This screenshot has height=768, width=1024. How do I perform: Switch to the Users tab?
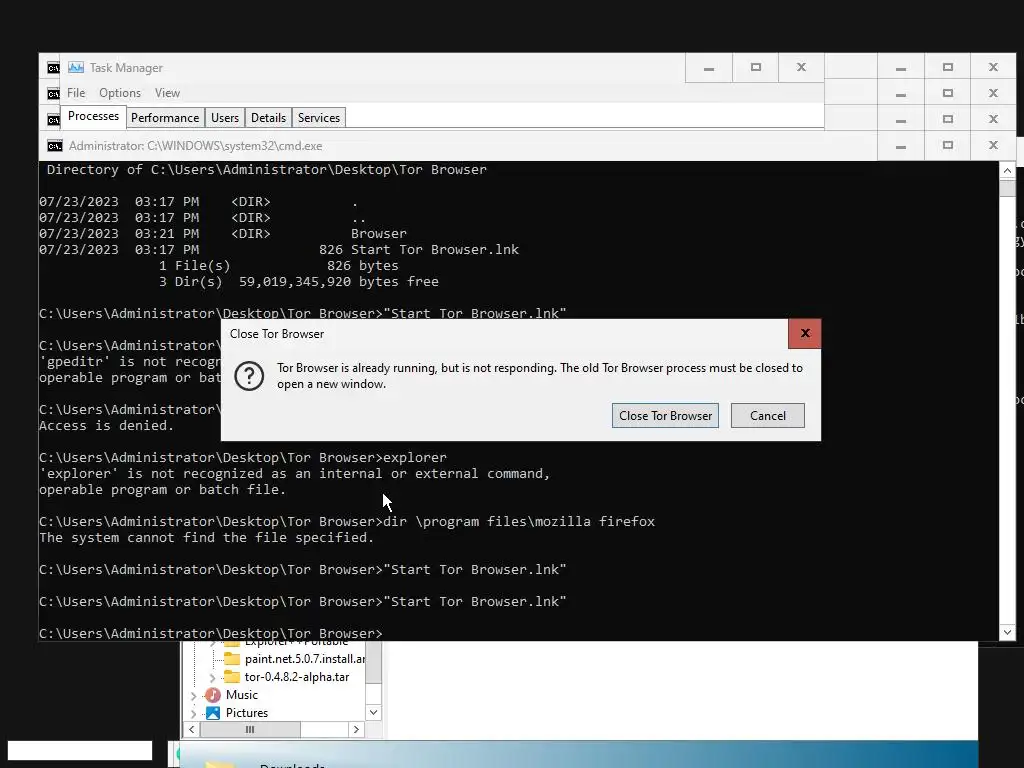[225, 118]
